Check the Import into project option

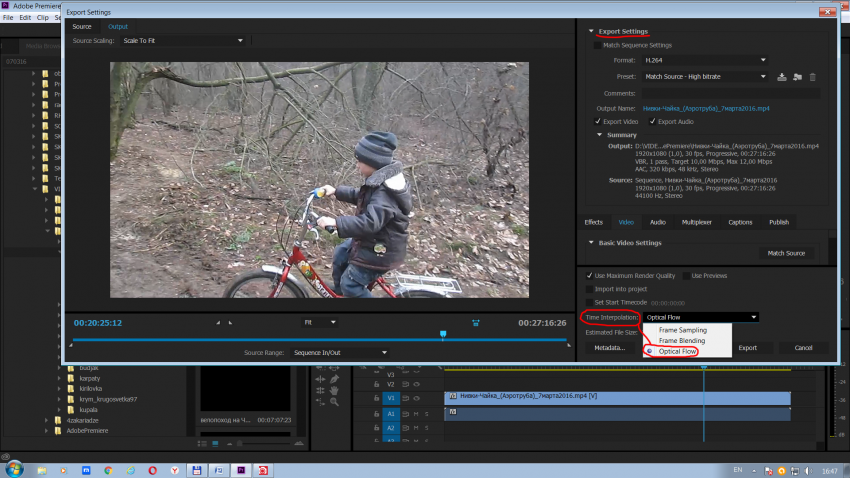[x=589, y=289]
